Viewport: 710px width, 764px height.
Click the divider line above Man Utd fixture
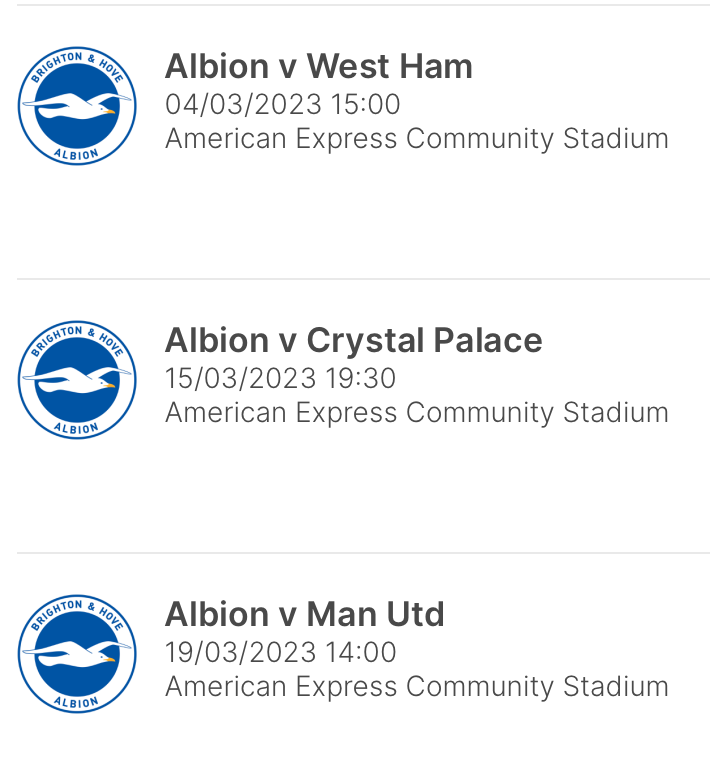point(363,553)
